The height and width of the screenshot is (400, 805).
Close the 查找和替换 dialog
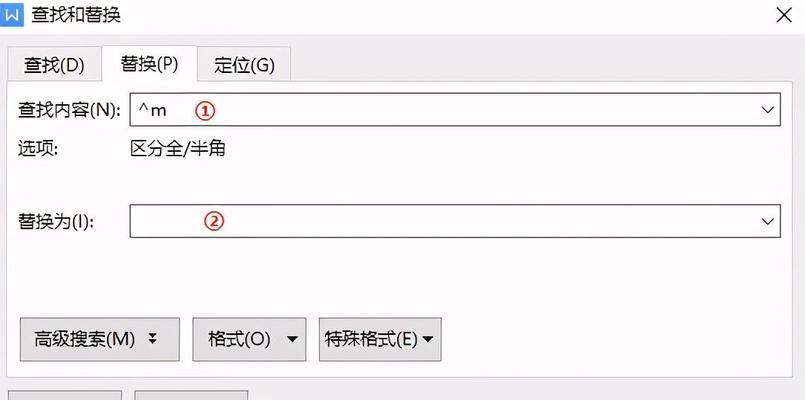(x=784, y=15)
